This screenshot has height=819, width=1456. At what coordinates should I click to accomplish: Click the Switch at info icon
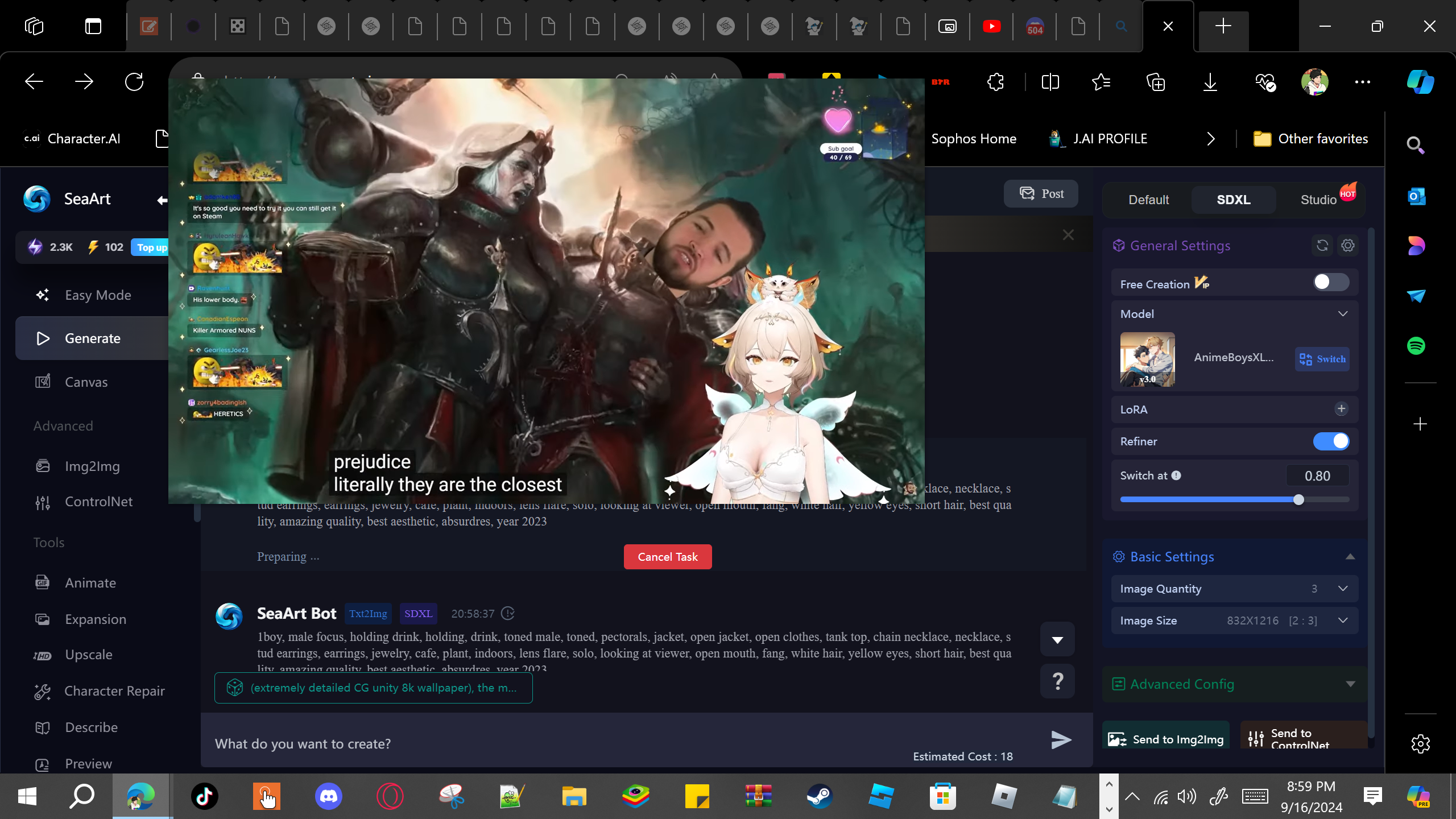click(x=1176, y=475)
